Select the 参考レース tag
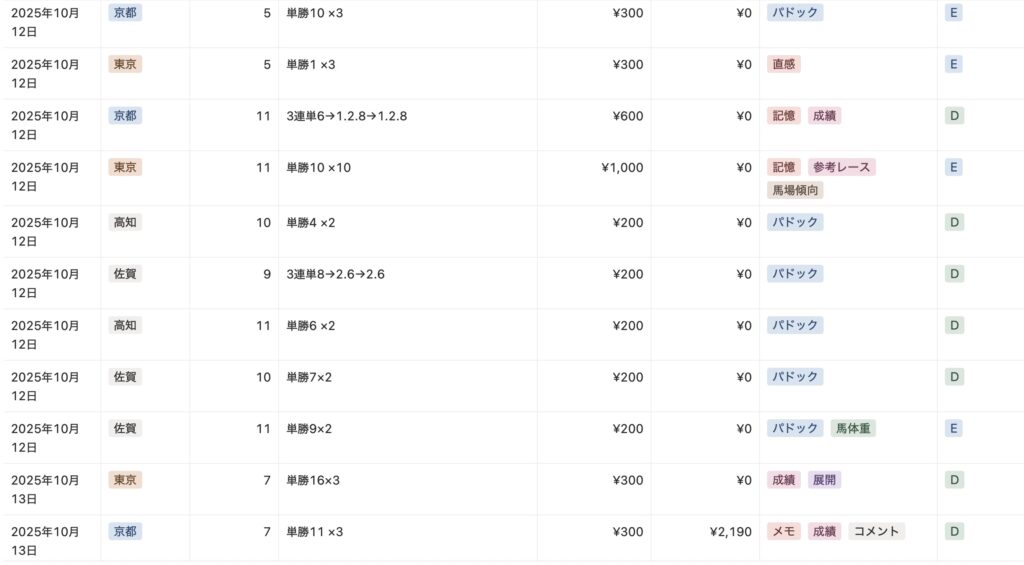Image resolution: width=1024 pixels, height=565 pixels. 841,167
